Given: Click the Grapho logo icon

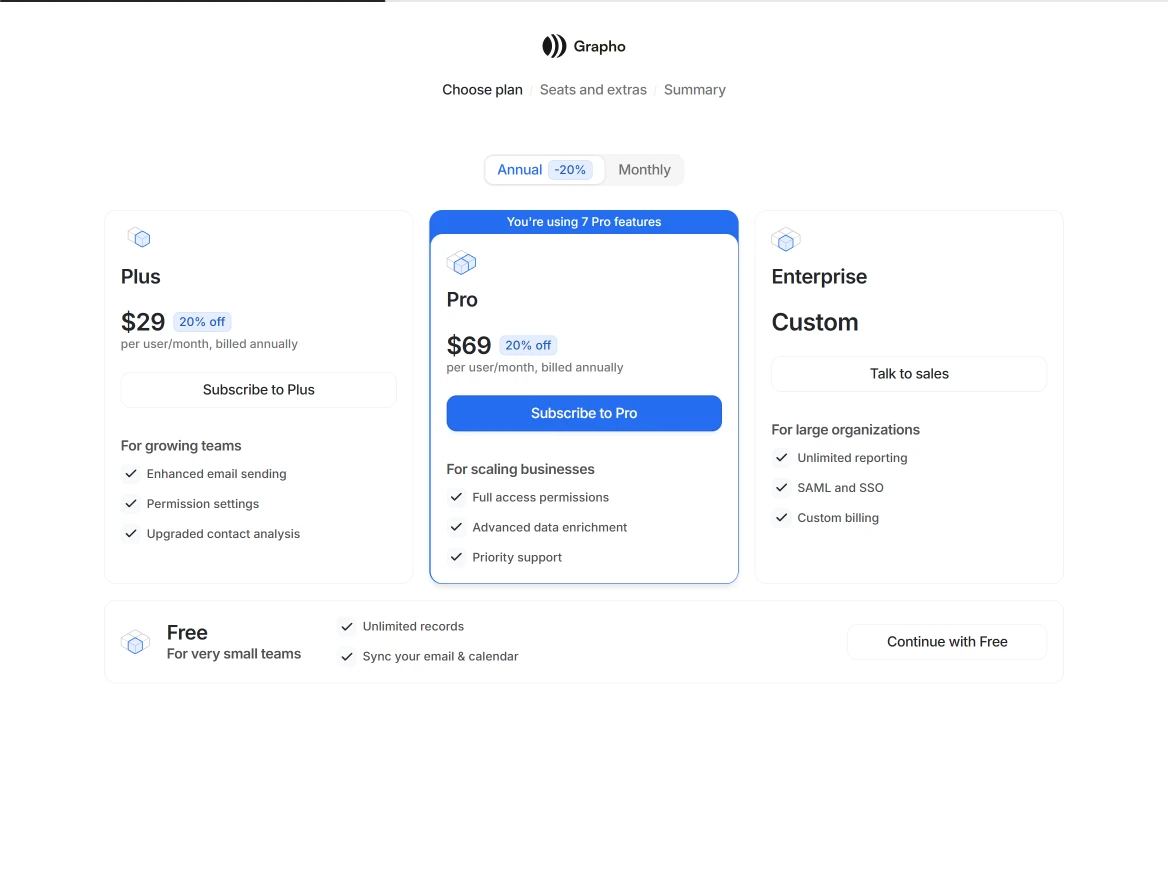Looking at the screenshot, I should pos(554,46).
